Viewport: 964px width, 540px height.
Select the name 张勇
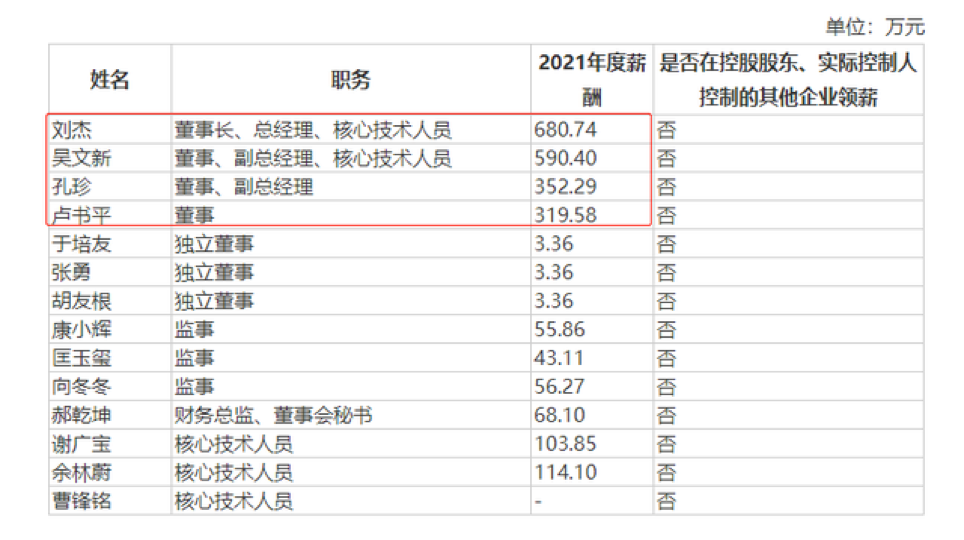72,272
